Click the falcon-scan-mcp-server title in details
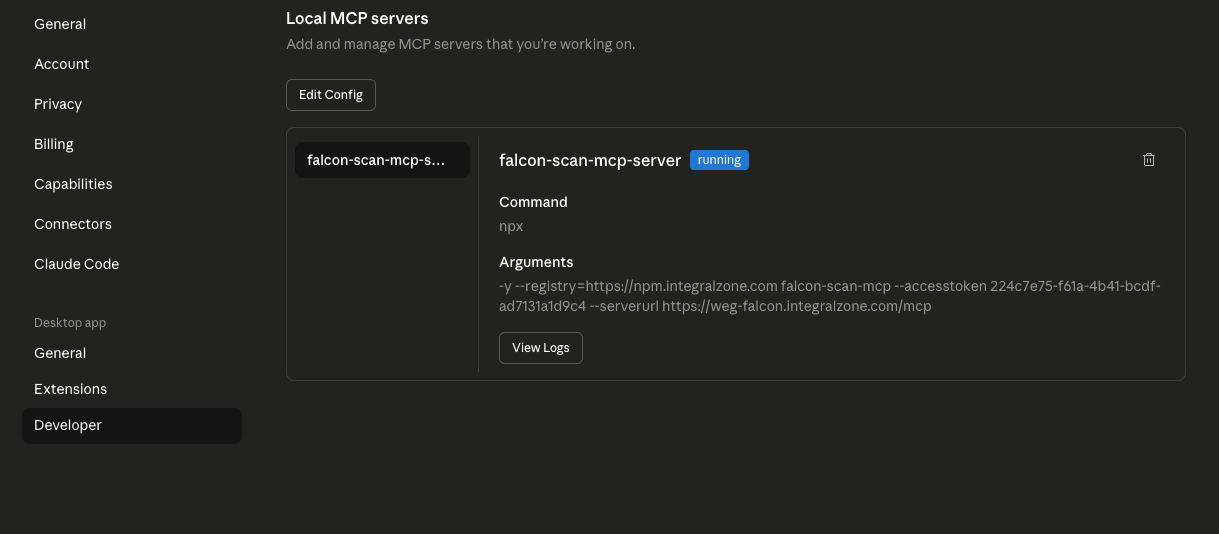 point(590,160)
